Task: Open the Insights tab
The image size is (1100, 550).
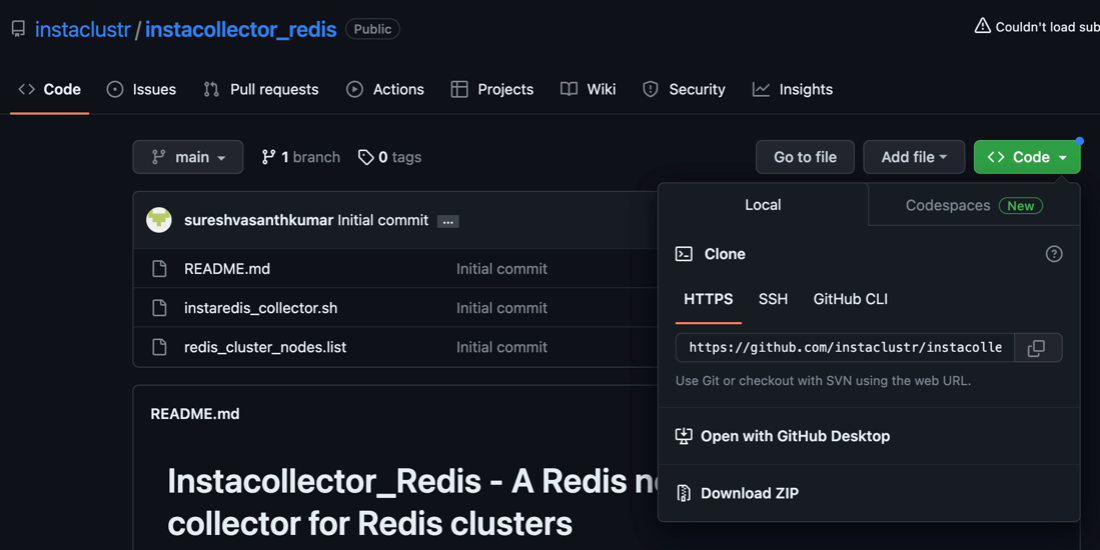Action: tap(792, 89)
